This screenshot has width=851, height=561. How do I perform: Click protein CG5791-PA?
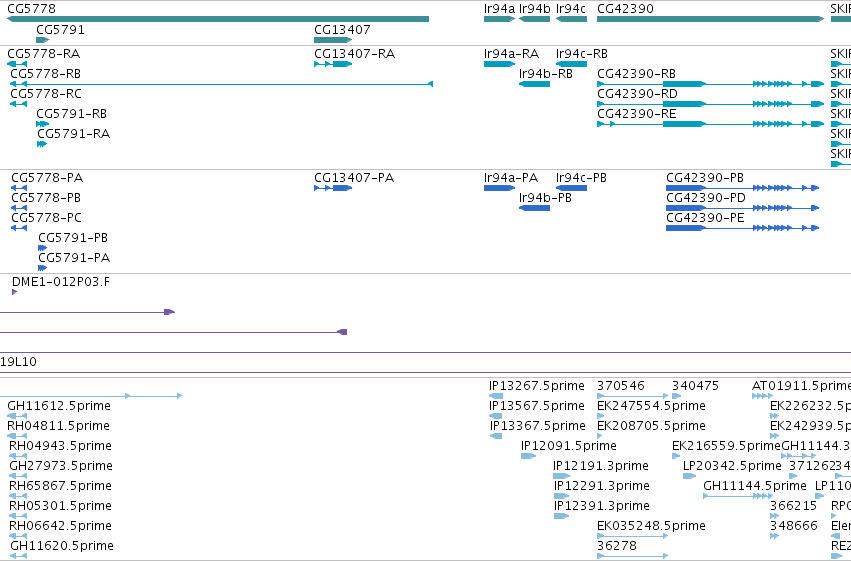pyautogui.click(x=74, y=258)
